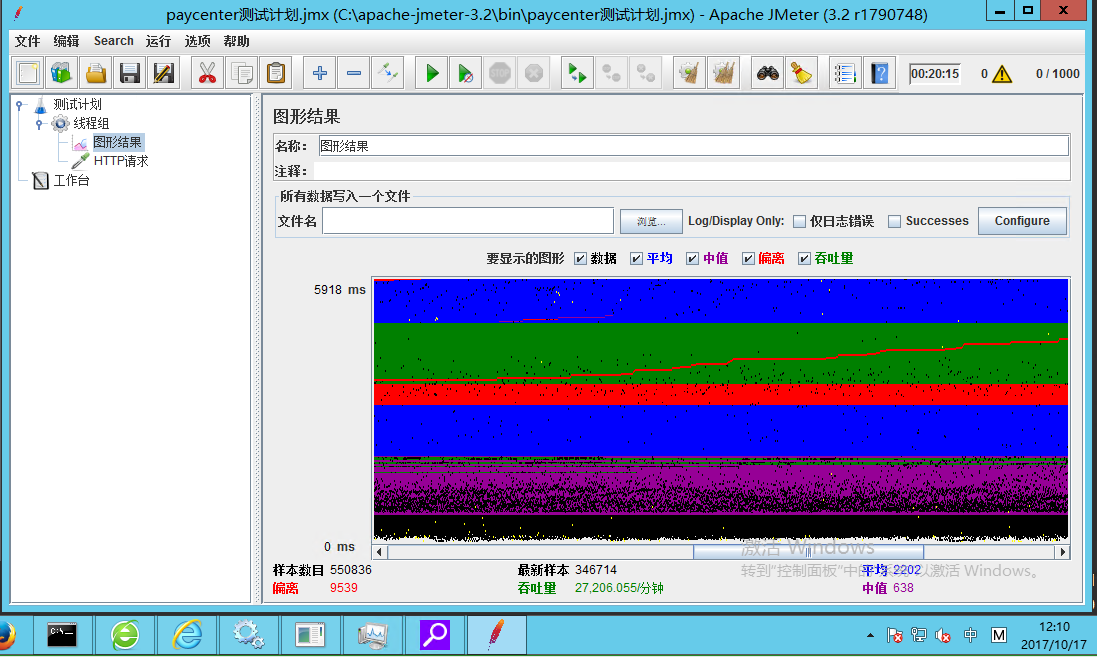This screenshot has width=1097, height=657.
Task: Click the Clear All double broom icon
Action: click(723, 73)
